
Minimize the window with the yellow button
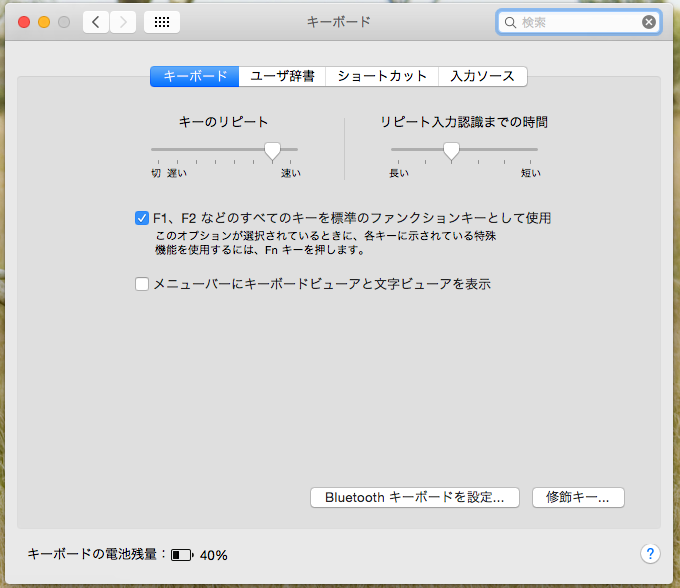(x=44, y=22)
